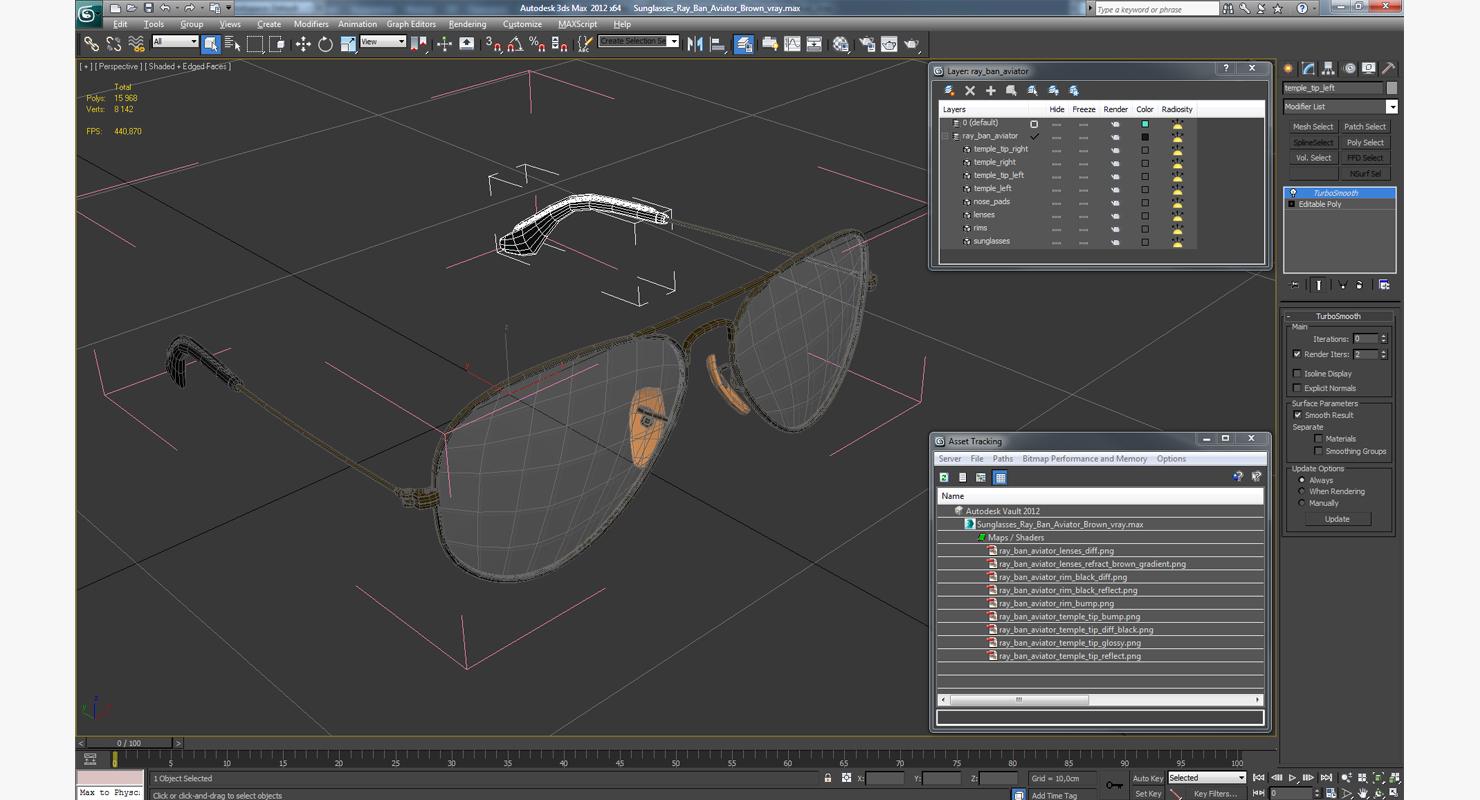
Task: Open the Modifier List dropdown
Action: pos(1391,107)
